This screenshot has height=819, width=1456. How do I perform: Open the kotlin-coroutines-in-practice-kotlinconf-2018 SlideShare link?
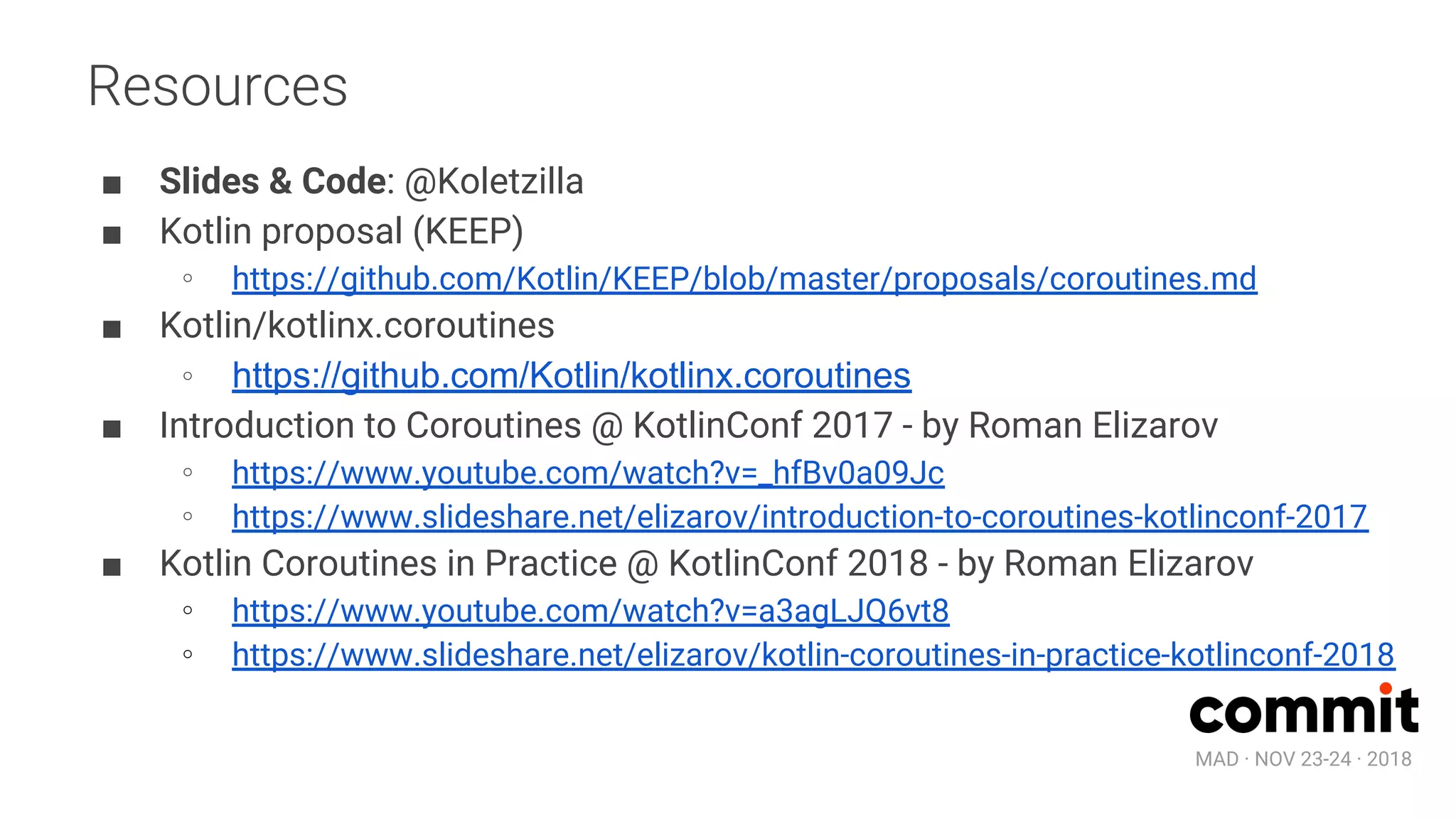(813, 655)
